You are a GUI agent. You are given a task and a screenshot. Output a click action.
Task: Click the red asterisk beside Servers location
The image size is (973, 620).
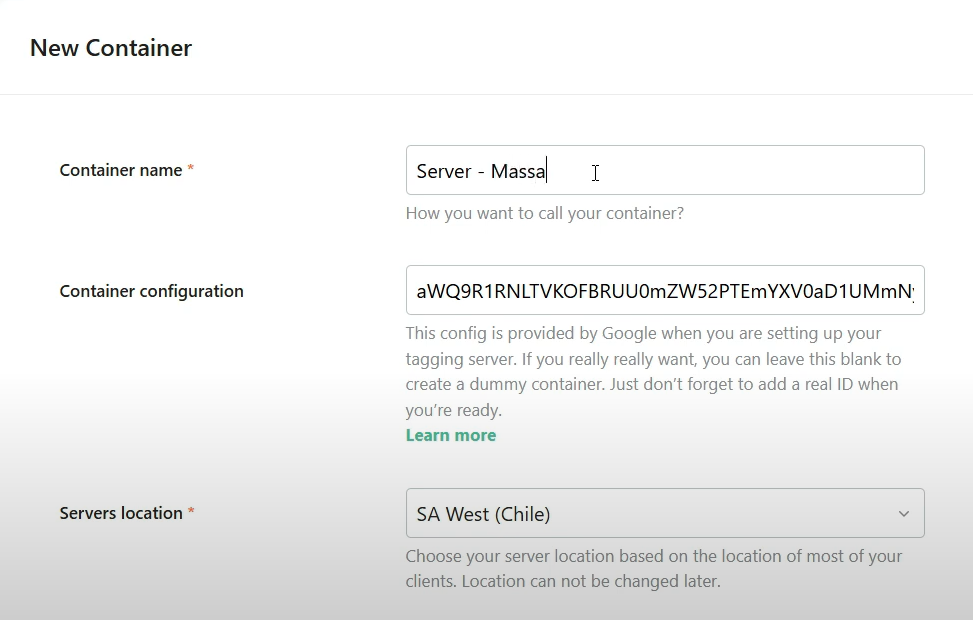pos(191,511)
